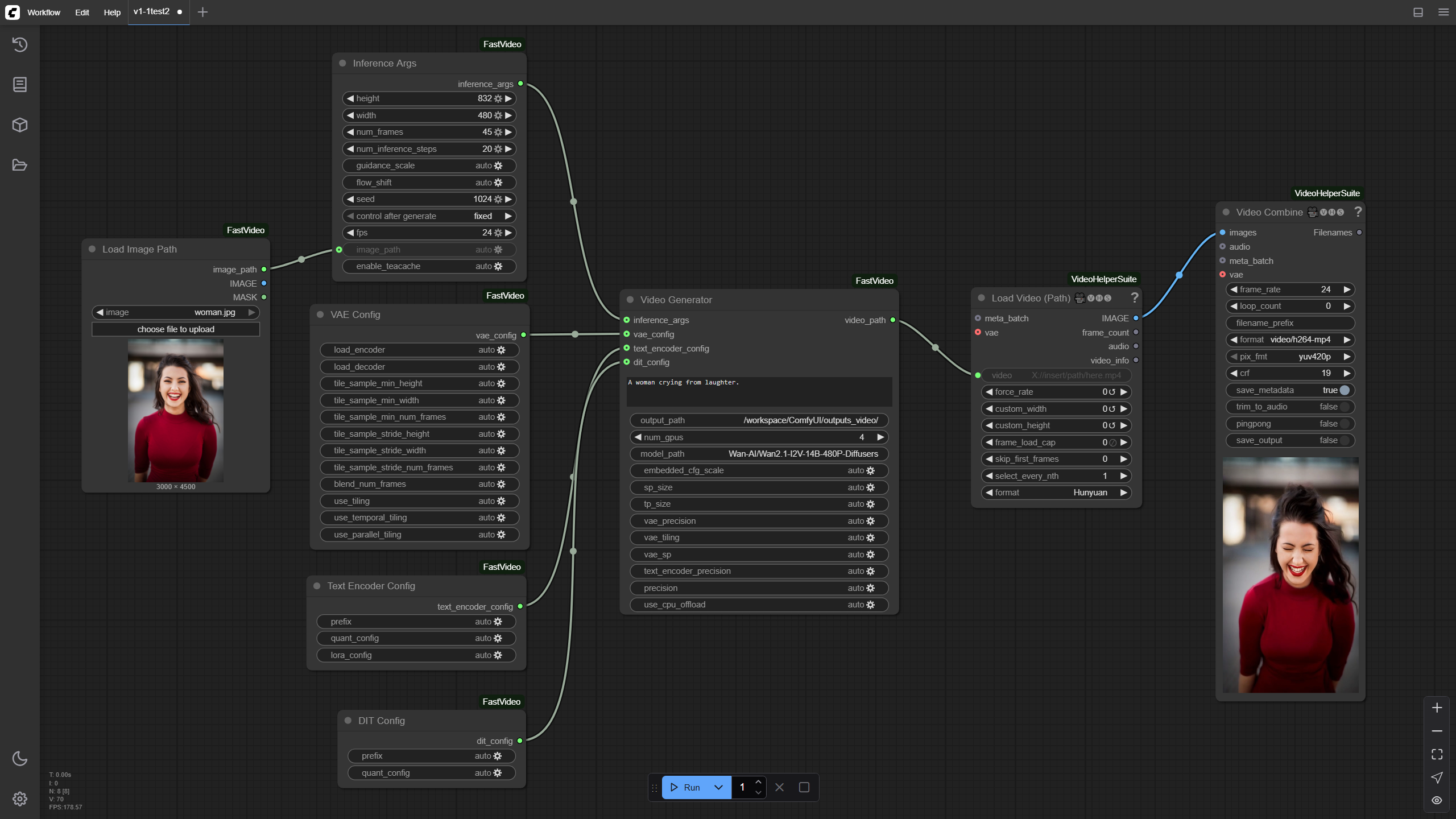The height and width of the screenshot is (819, 1456).
Task: Open the model library cube icon
Action: click(20, 125)
